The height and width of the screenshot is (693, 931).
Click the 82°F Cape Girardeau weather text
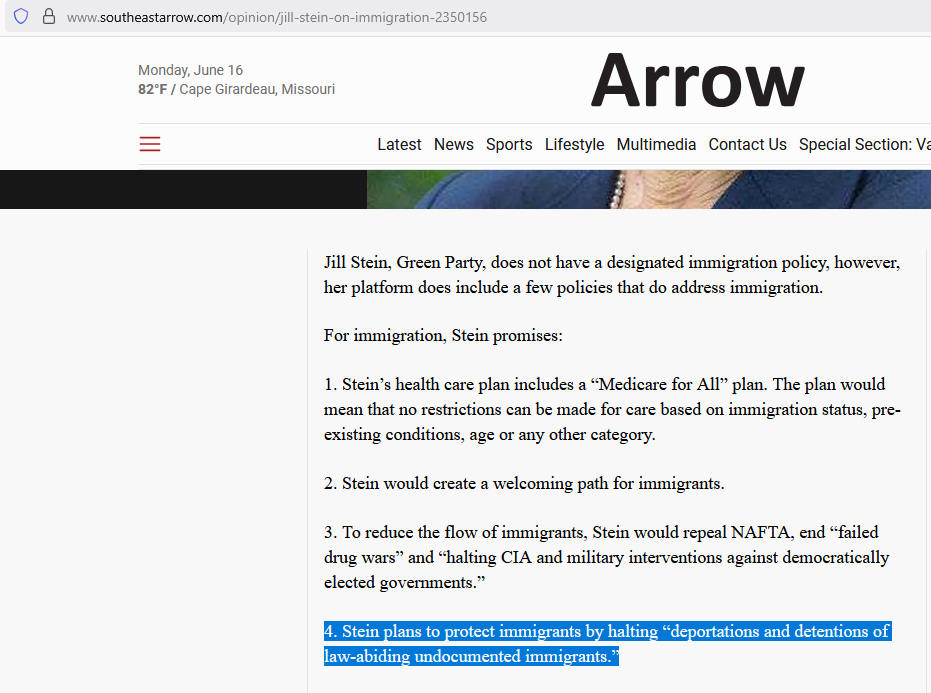[x=236, y=89]
